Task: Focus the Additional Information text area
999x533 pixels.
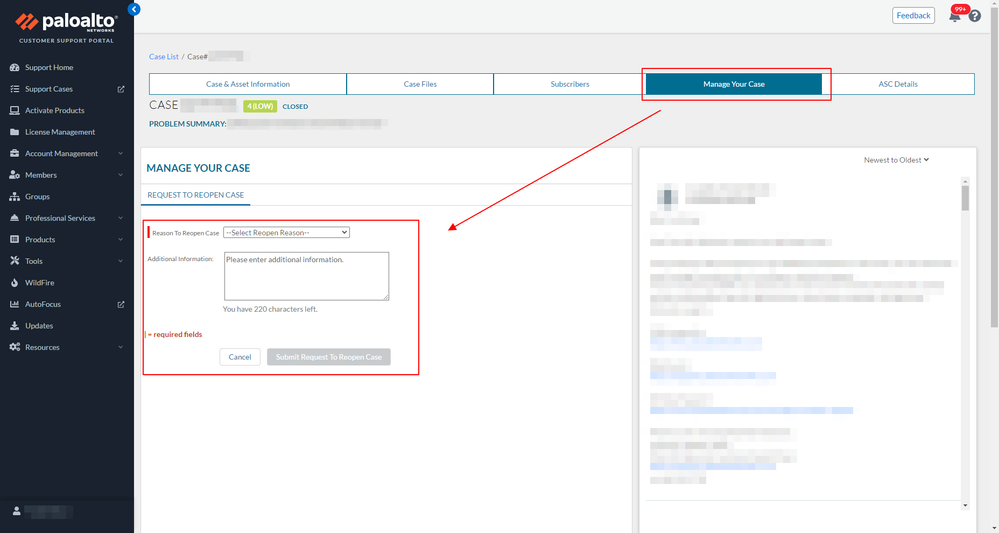Action: [x=306, y=276]
